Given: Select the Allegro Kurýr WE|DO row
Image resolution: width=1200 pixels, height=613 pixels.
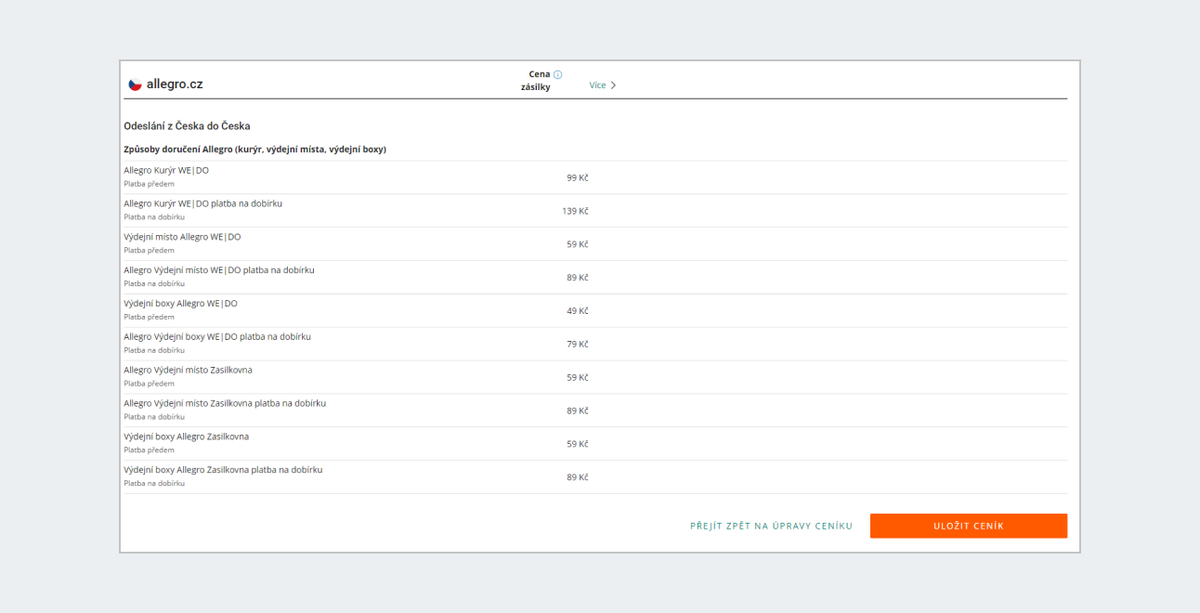Looking at the screenshot, I should tap(595, 177).
